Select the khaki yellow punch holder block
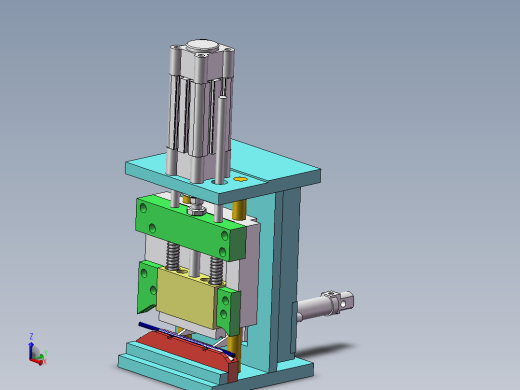The image size is (520, 390). pos(187,298)
